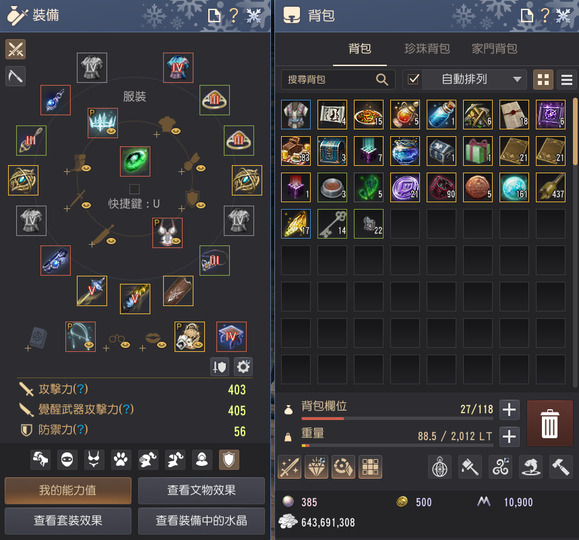Screen dimensions: 579x540
Task: Click the diamond crystal icon in toolbar
Action: click(x=316, y=467)
